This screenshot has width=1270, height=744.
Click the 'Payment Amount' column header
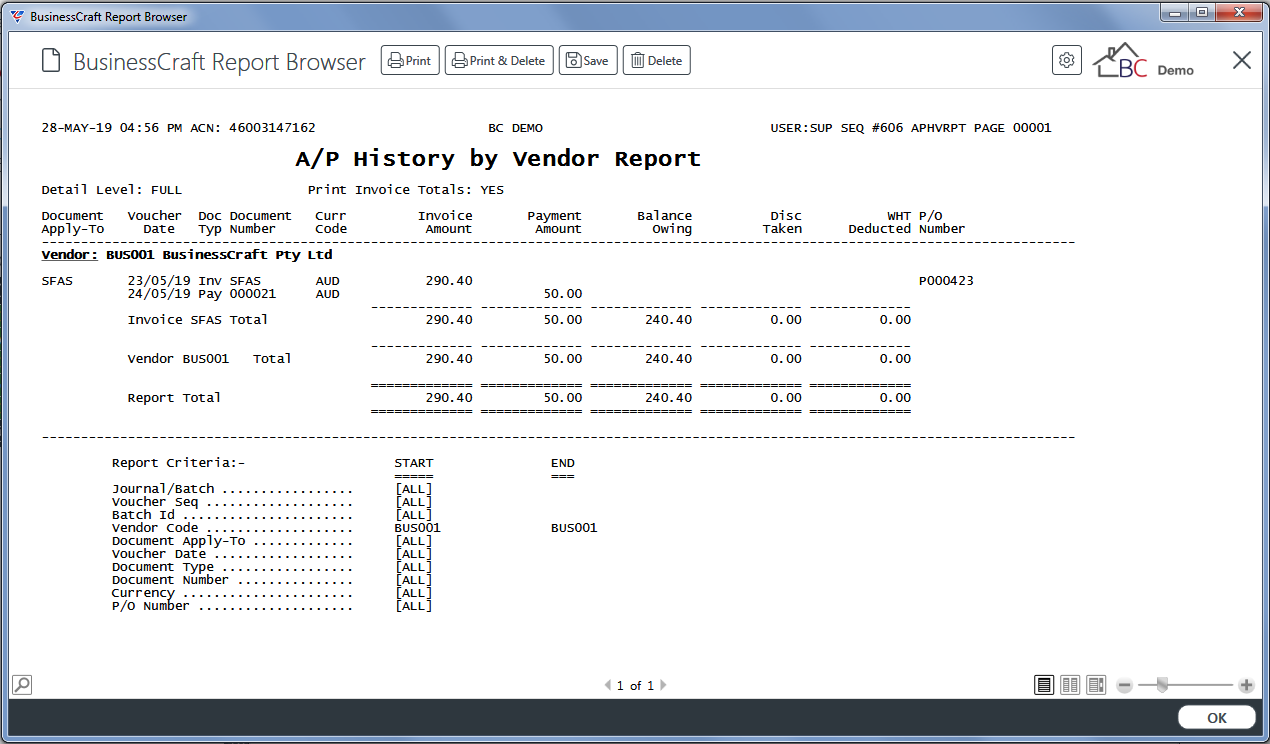tap(554, 222)
